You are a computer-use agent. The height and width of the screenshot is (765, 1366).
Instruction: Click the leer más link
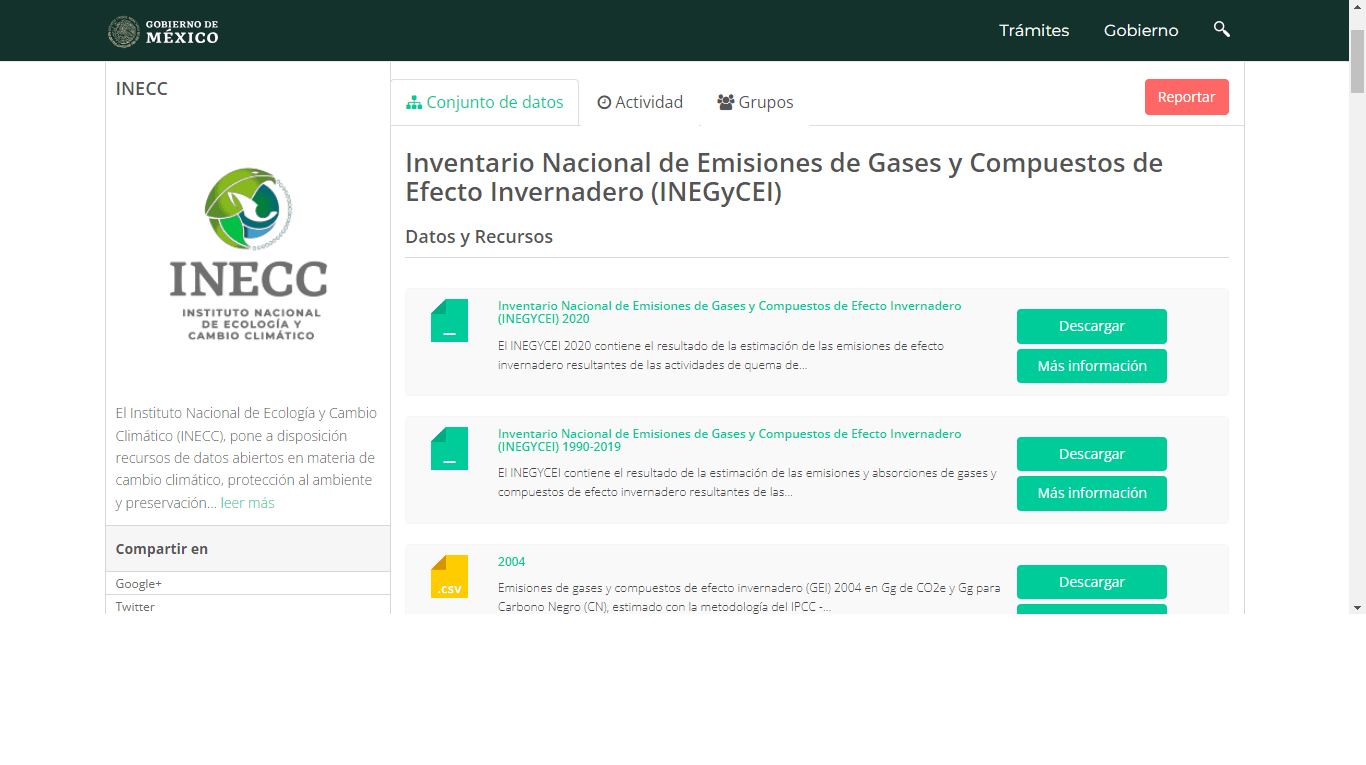(247, 503)
